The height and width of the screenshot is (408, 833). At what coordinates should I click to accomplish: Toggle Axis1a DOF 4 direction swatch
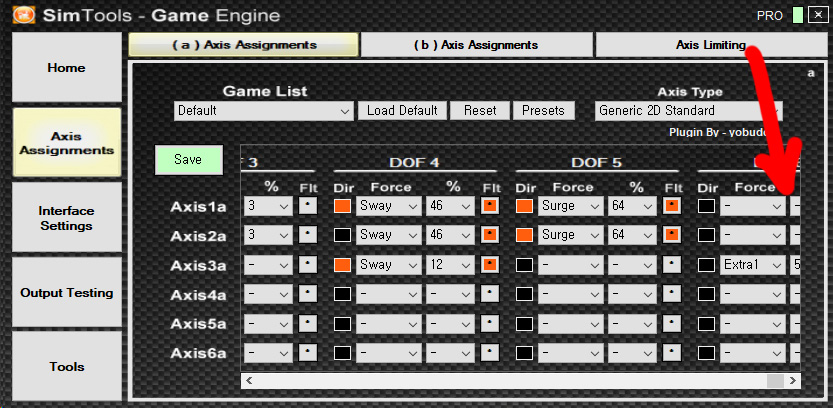342,206
